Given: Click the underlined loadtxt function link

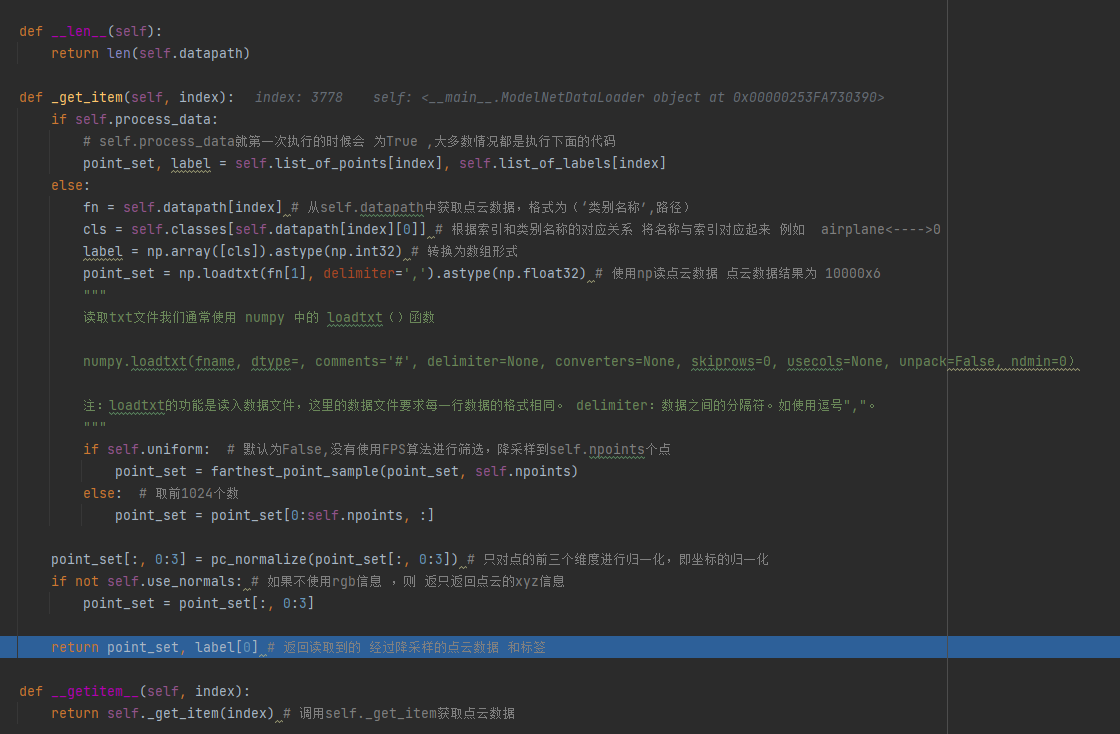Looking at the screenshot, I should tap(355, 317).
